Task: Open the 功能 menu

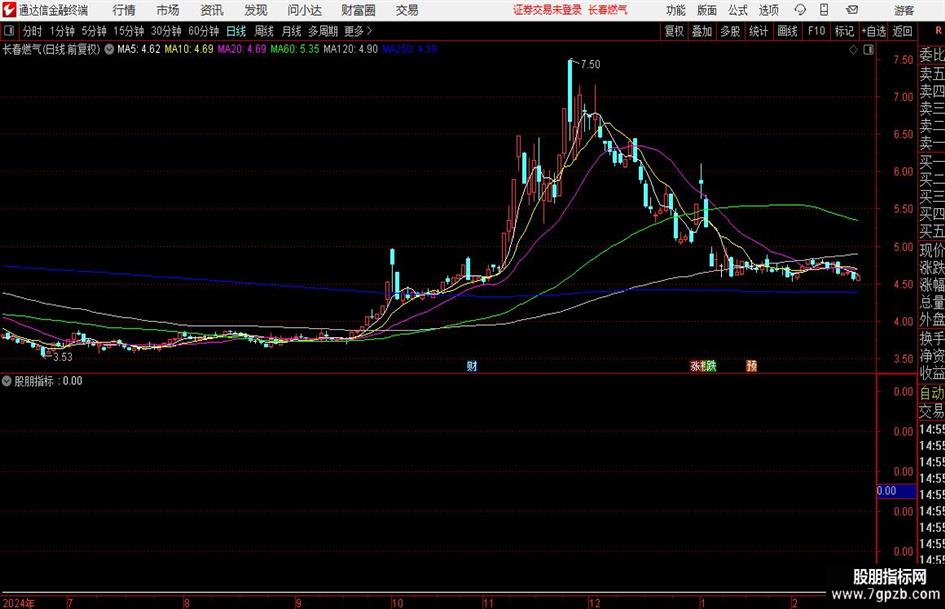Action: (676, 10)
